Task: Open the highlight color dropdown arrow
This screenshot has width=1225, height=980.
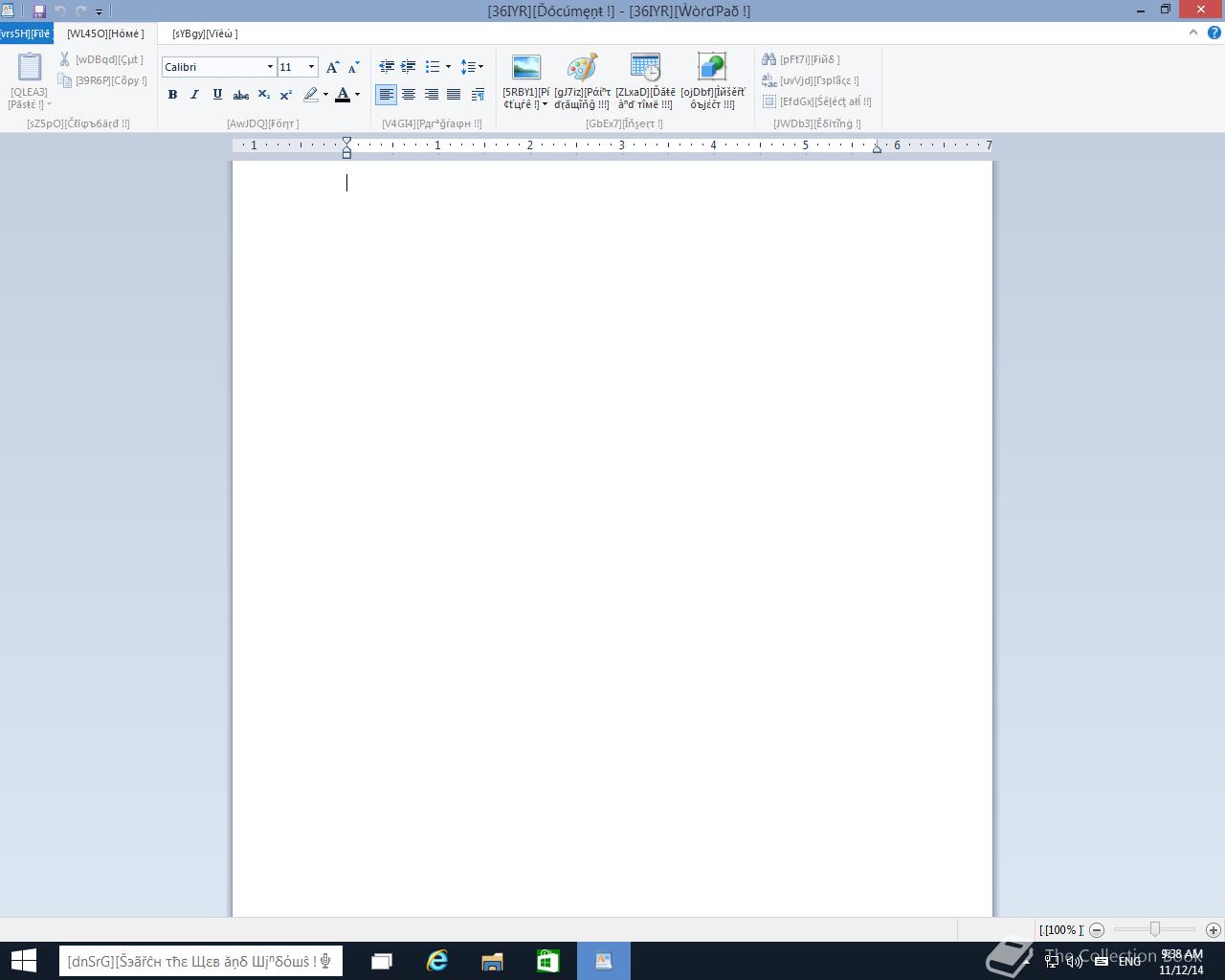Action: point(325,94)
